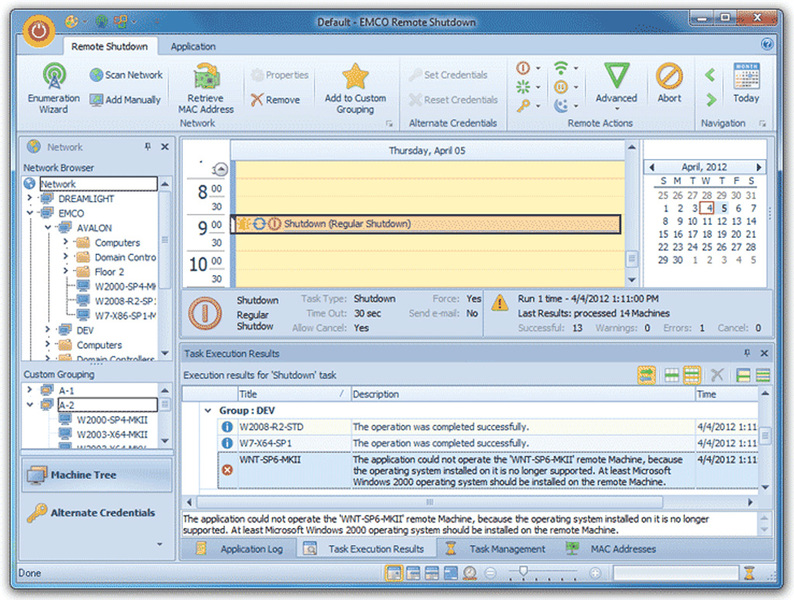This screenshot has height=600, width=794.
Task: Toggle the first status bar day view icon
Action: click(393, 573)
